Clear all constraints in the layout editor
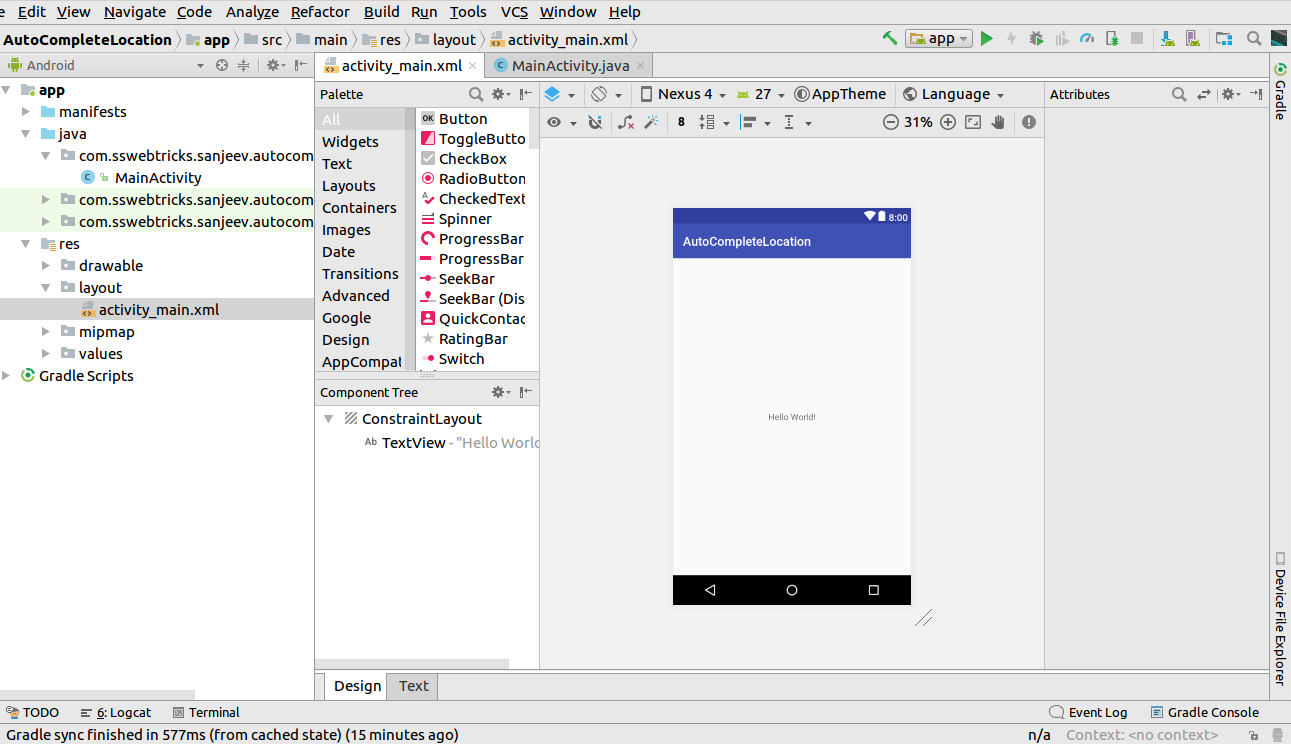 click(x=624, y=121)
